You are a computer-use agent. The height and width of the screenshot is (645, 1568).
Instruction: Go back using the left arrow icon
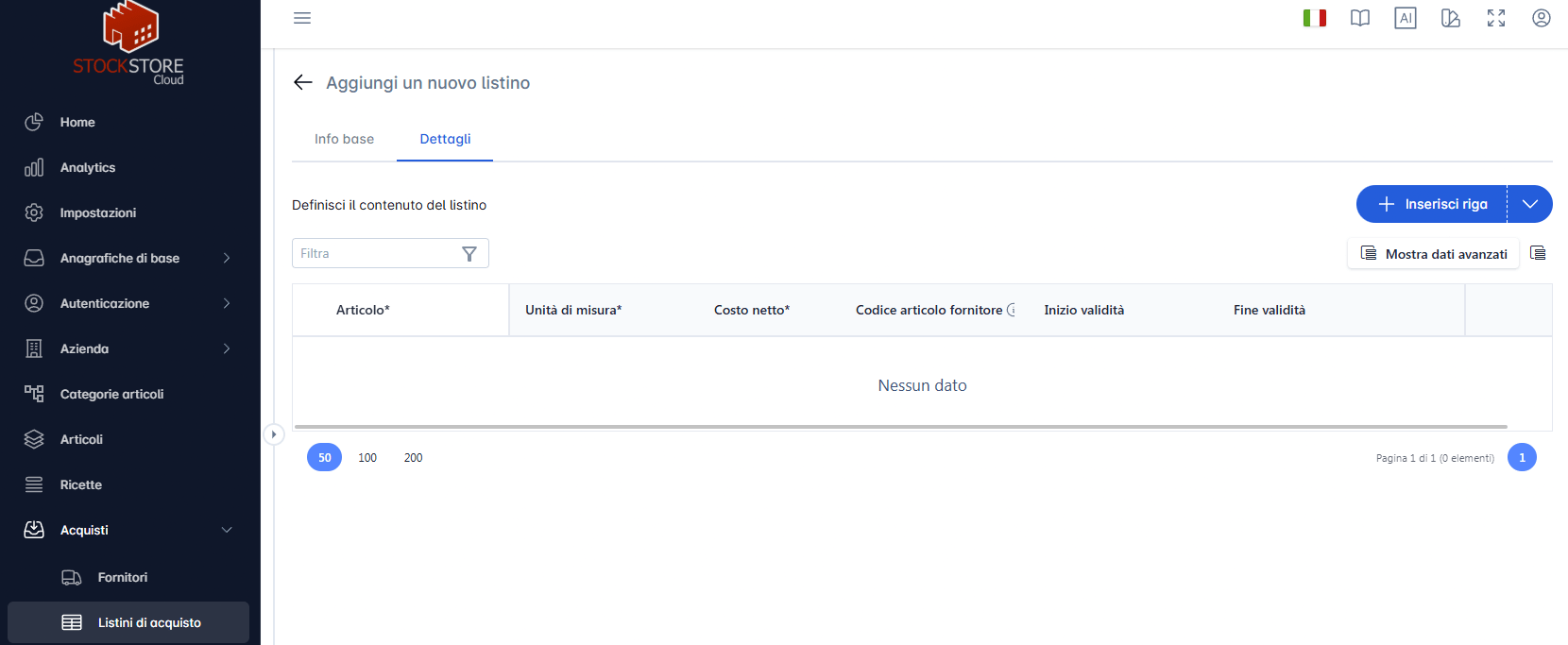coord(302,82)
